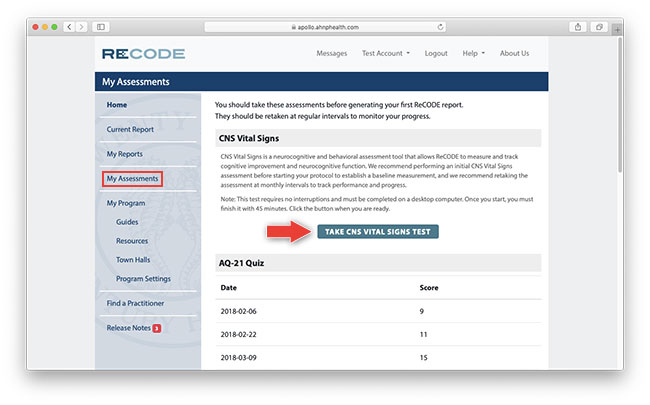Image resolution: width=650 pixels, height=405 pixels.
Task: Select My Assessments in the sidebar
Action: 132,179
